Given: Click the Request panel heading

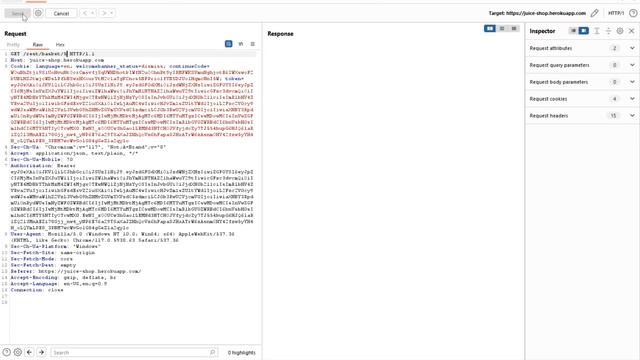Looking at the screenshot, I should point(15,33).
